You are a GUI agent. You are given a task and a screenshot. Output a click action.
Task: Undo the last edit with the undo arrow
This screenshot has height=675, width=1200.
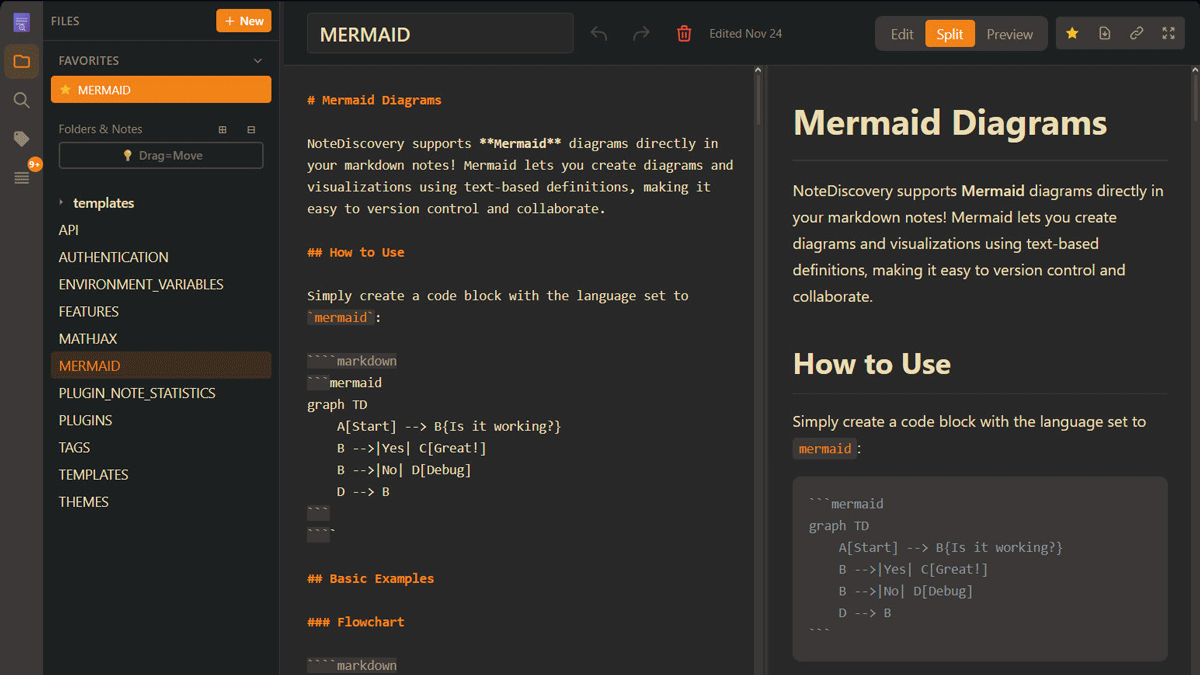pyautogui.click(x=598, y=33)
